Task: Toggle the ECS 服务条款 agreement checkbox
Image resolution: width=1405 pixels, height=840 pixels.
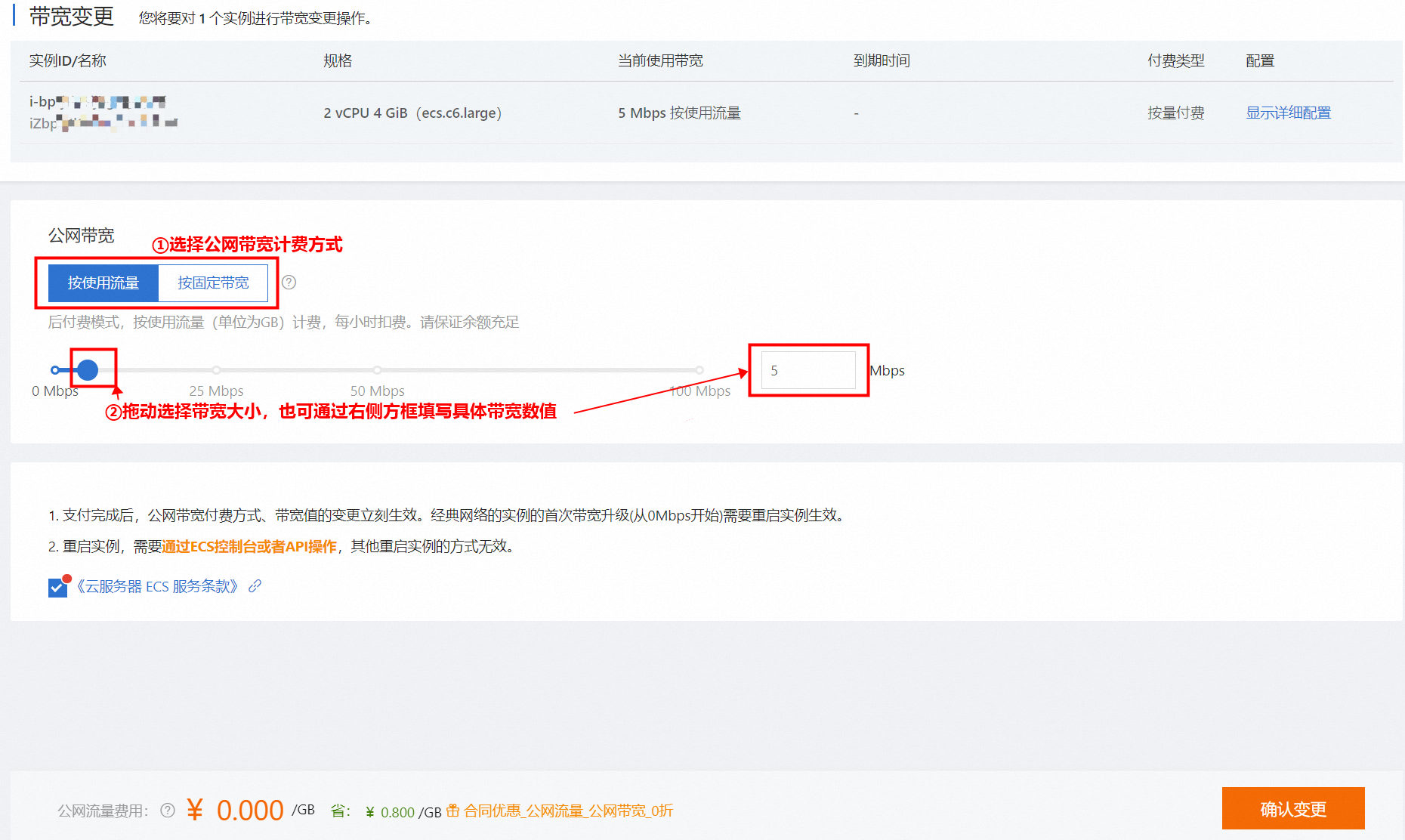Action: (57, 588)
